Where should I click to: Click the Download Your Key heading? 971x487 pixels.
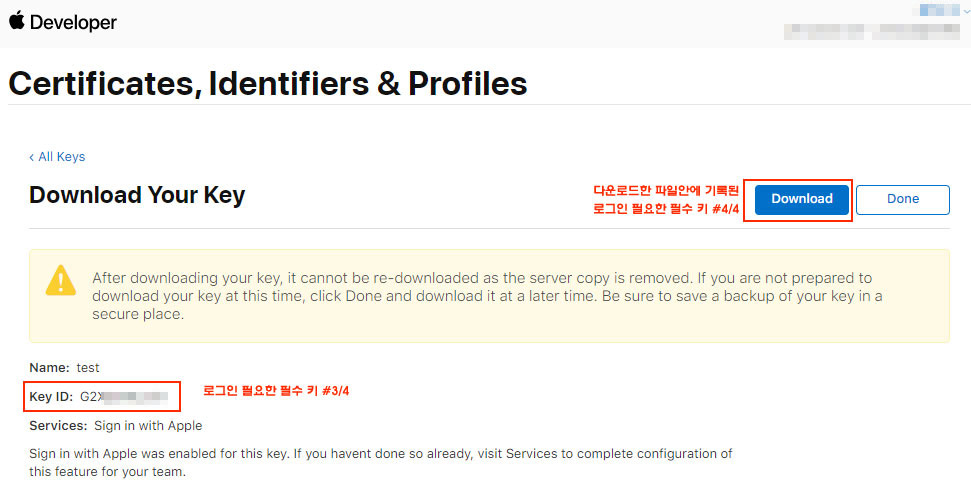click(137, 195)
